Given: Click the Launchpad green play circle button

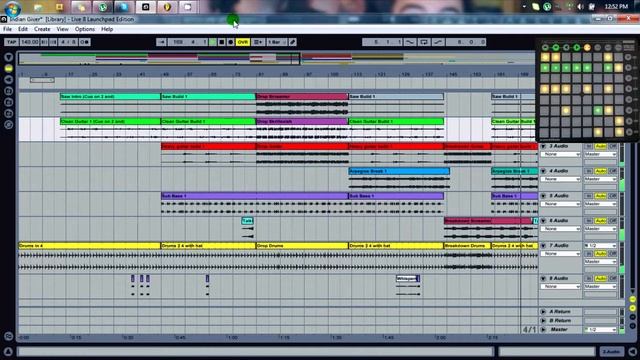Looking at the screenshot, I should [x=576, y=47].
